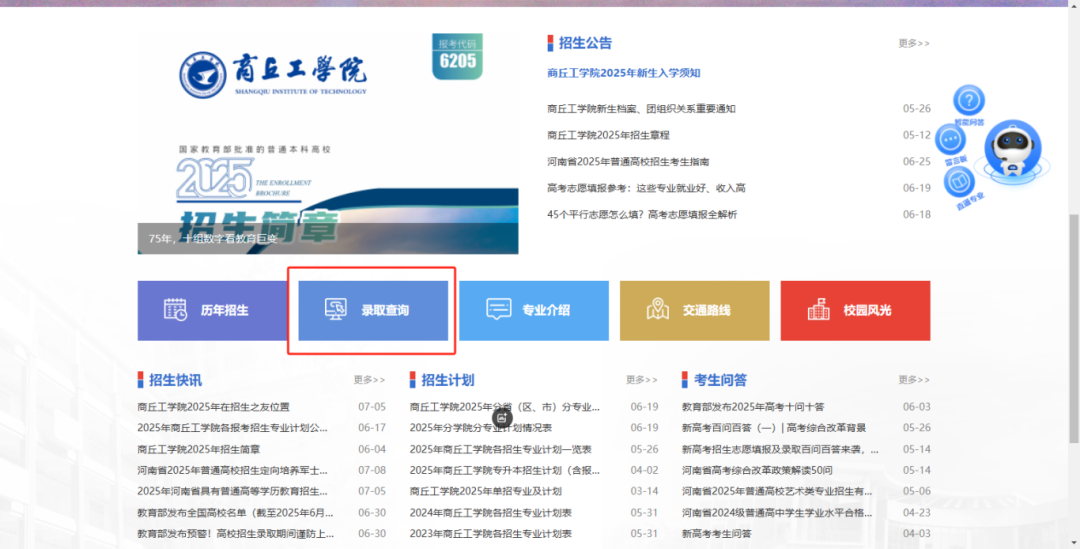Open the 校园风光 tile
The image size is (1080, 549).
pyautogui.click(x=855, y=311)
